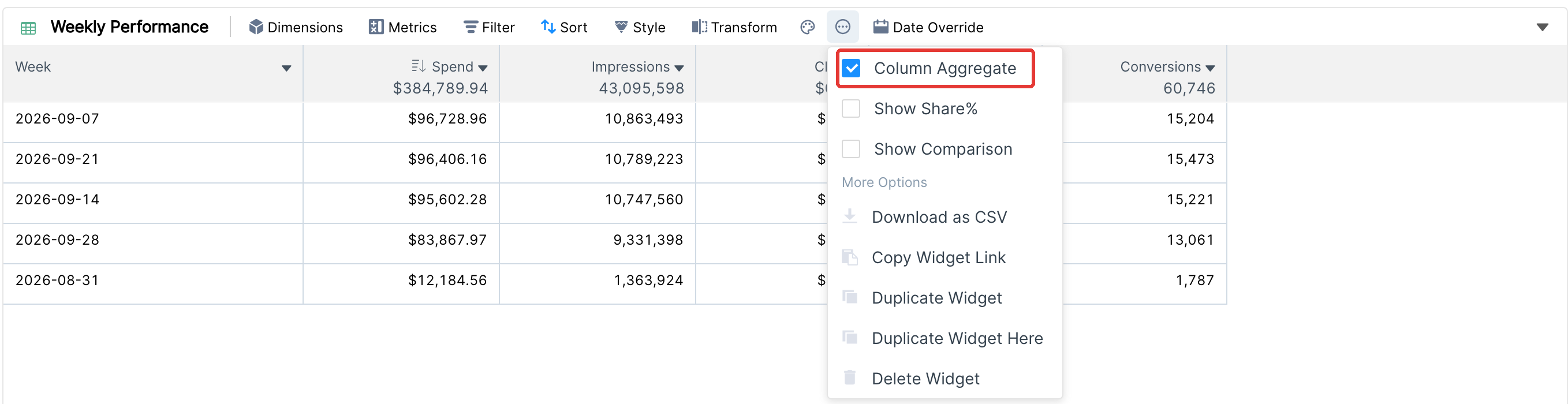Click the Spend sort indicator icon
The width and height of the screenshot is (1568, 404).
pyautogui.click(x=418, y=66)
